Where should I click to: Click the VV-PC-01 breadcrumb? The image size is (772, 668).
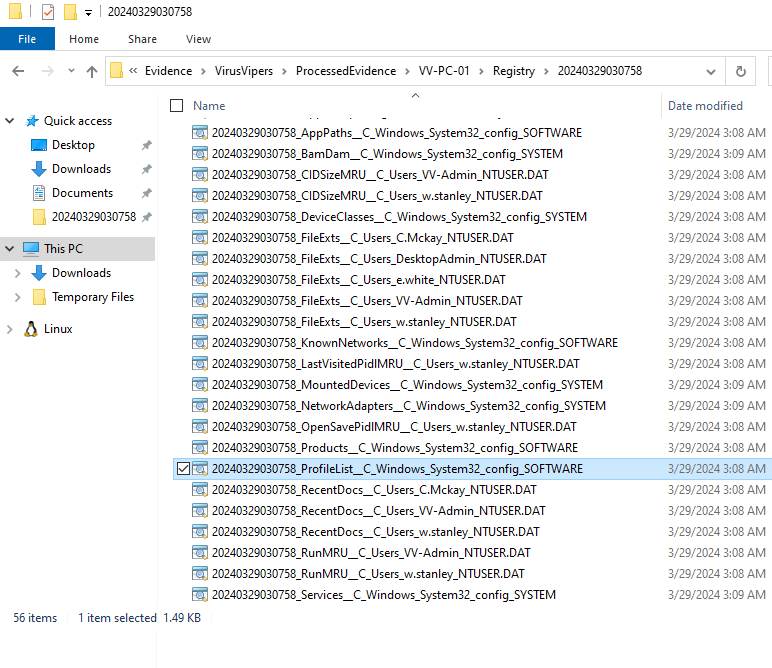point(444,71)
